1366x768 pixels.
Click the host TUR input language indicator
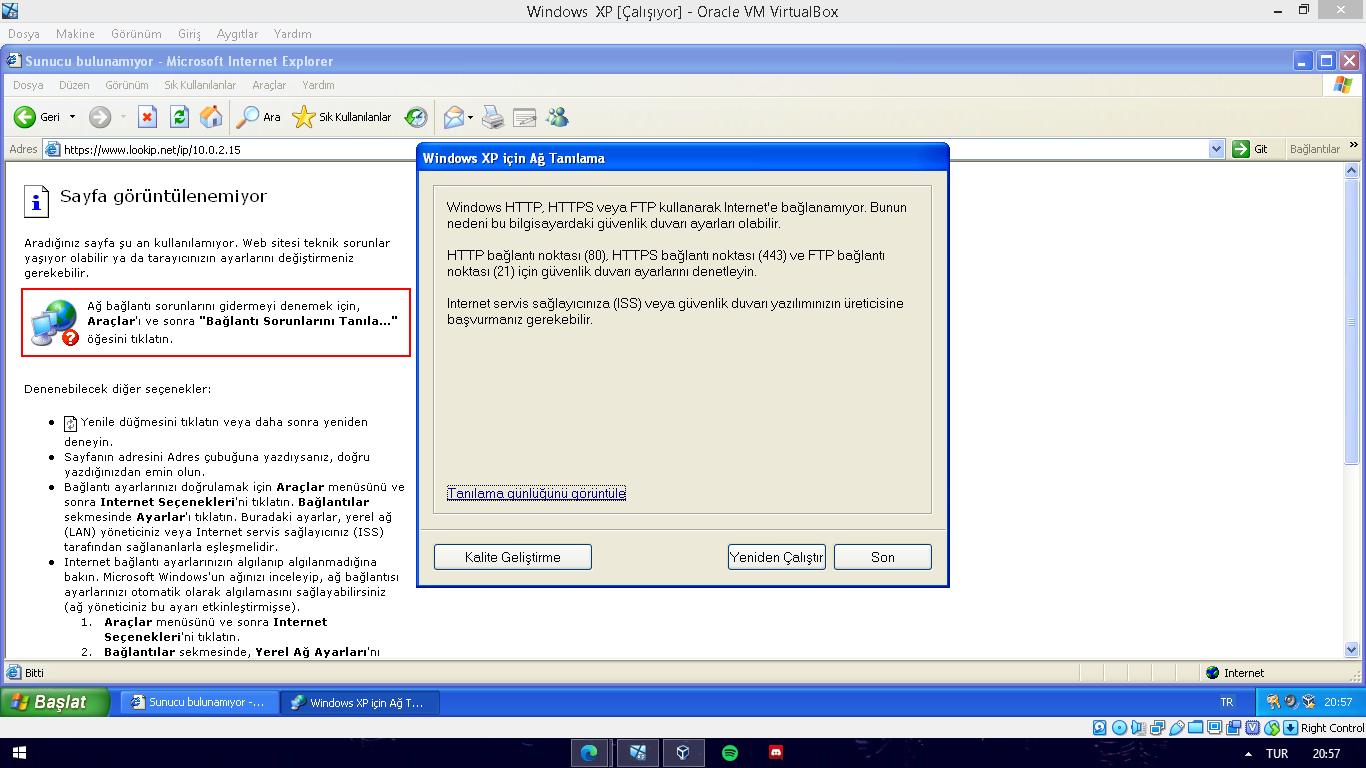[1277, 754]
